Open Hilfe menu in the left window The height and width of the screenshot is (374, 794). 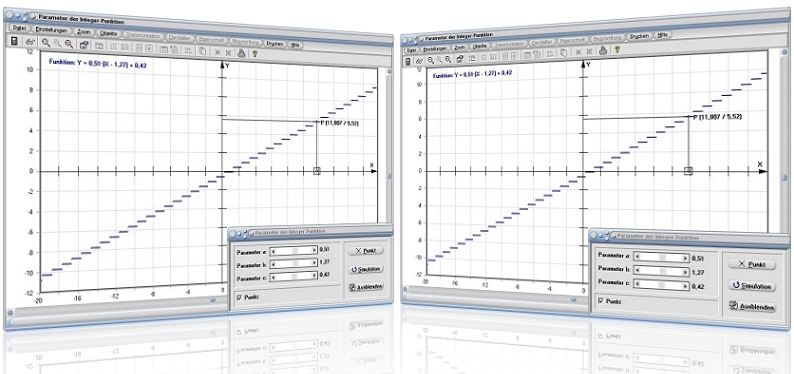(296, 45)
